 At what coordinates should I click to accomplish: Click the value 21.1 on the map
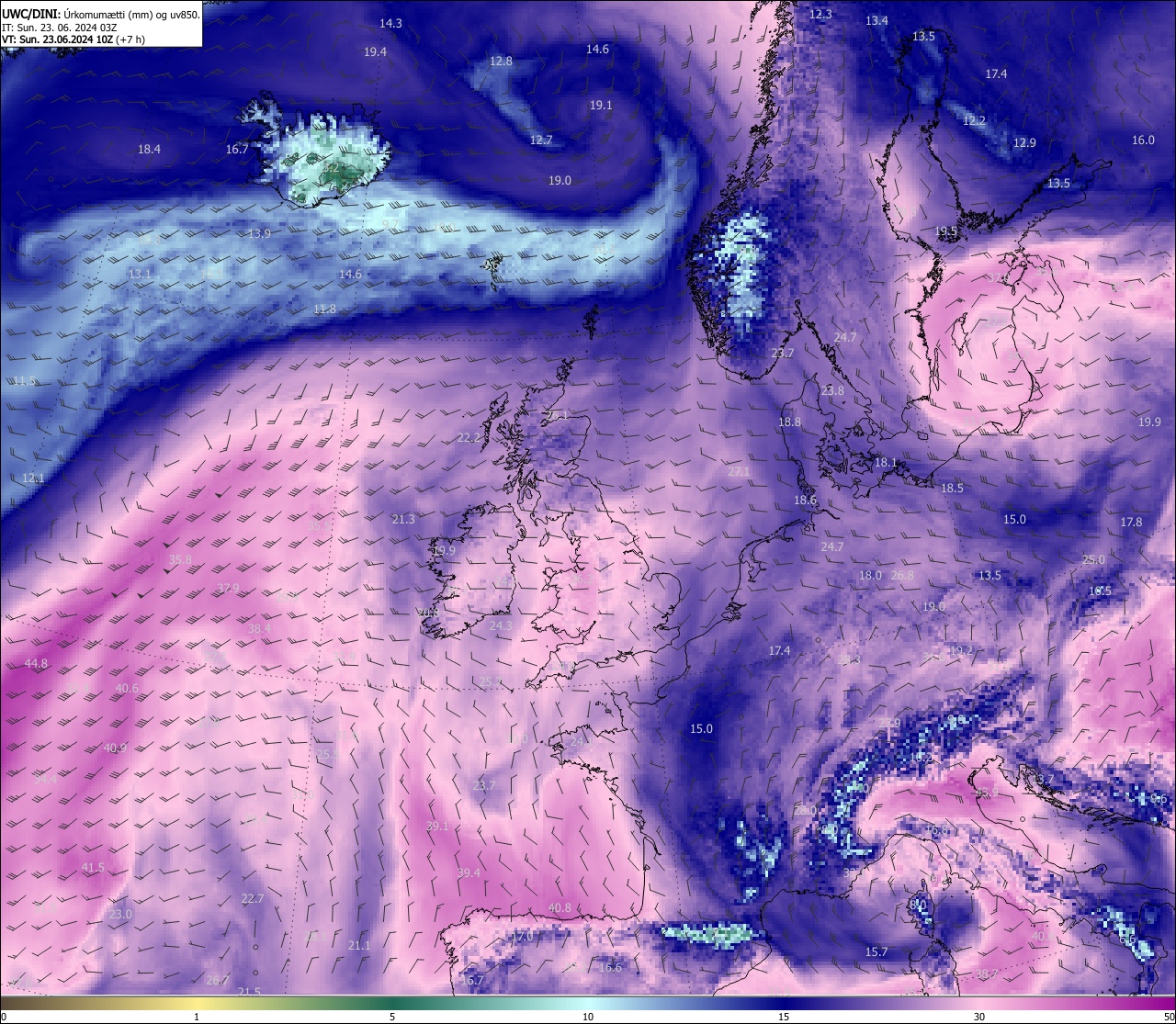coord(359,946)
